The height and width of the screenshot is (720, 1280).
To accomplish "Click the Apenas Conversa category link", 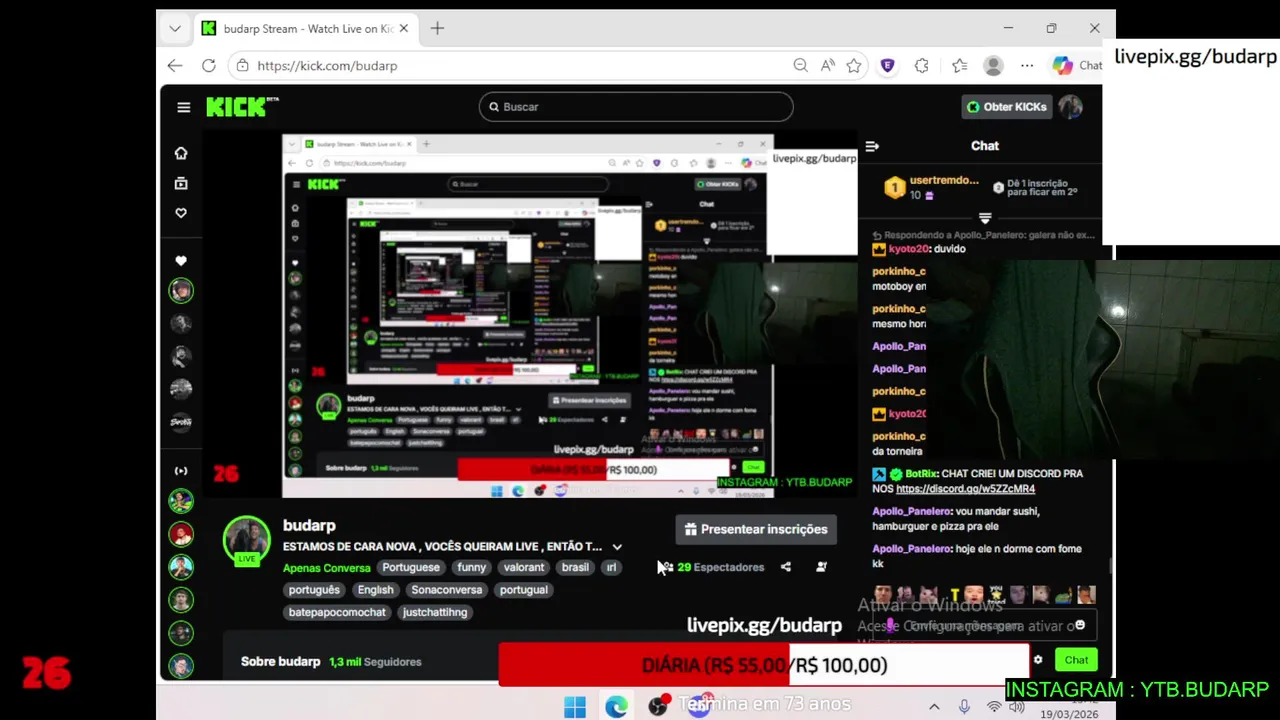I will [327, 568].
